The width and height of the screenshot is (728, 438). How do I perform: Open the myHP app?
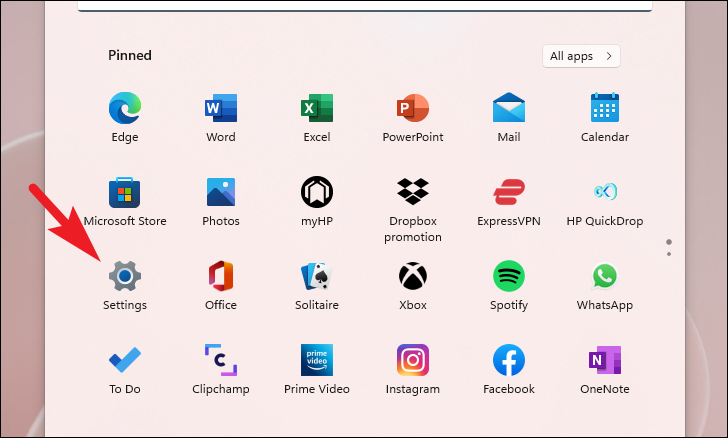[x=317, y=192]
